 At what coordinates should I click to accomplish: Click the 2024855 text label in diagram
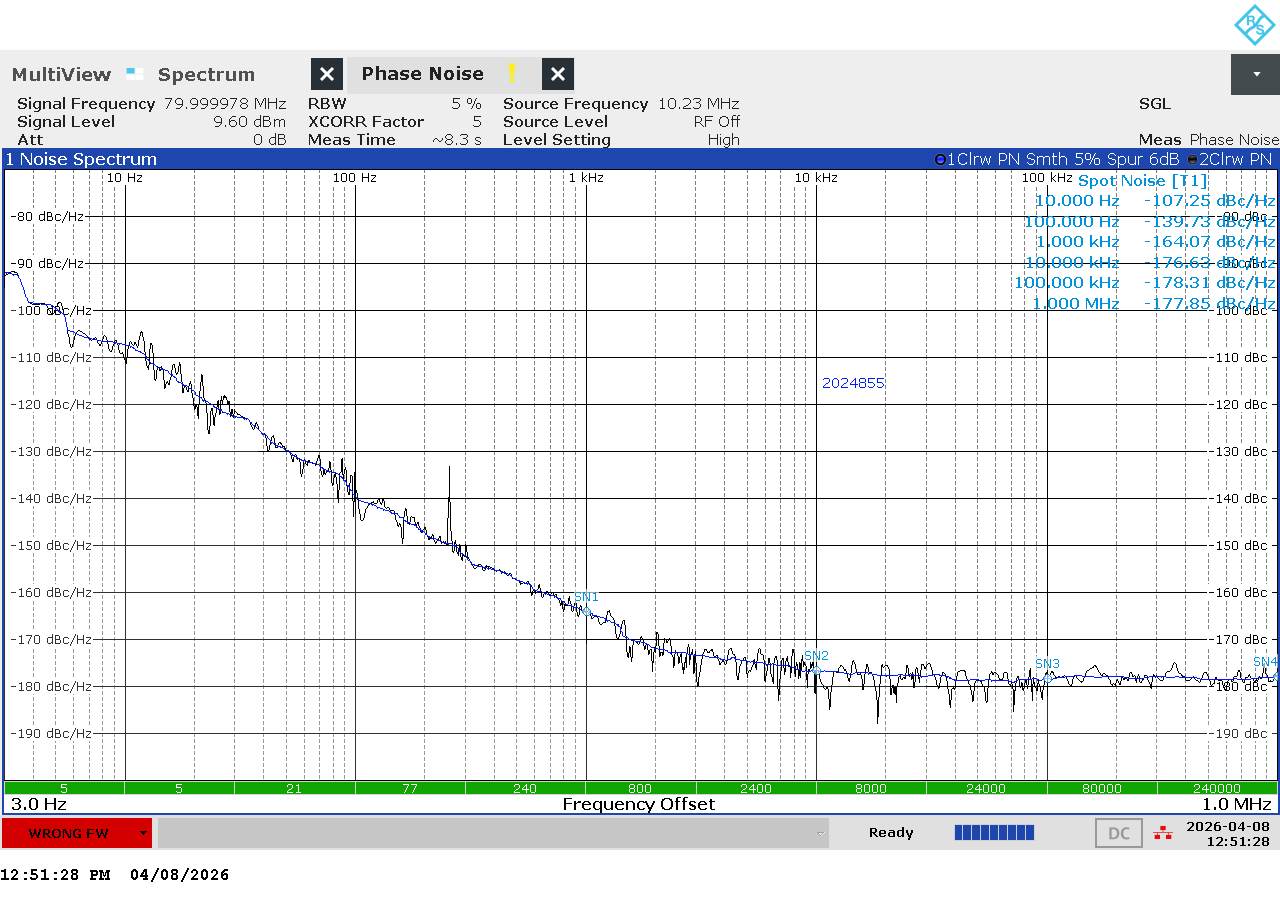(853, 383)
